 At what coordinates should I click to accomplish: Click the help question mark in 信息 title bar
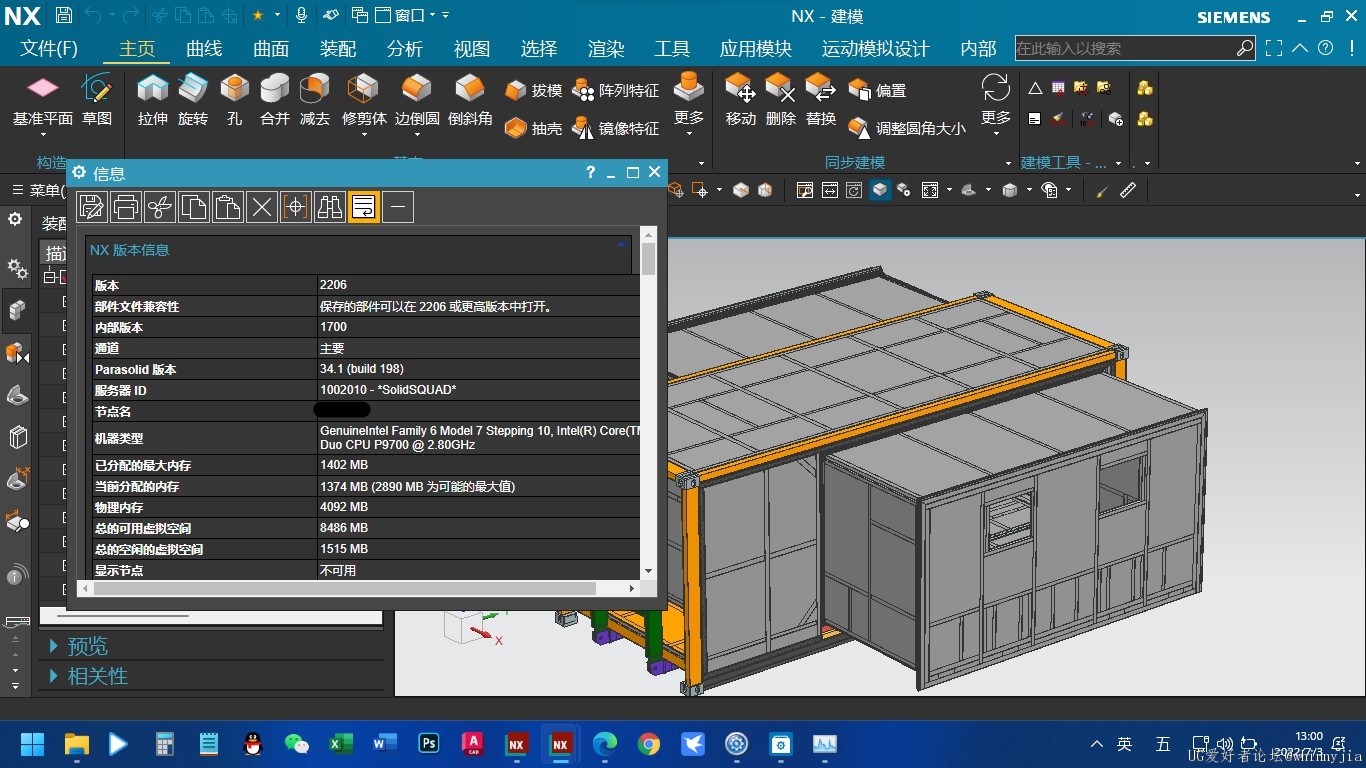point(590,172)
